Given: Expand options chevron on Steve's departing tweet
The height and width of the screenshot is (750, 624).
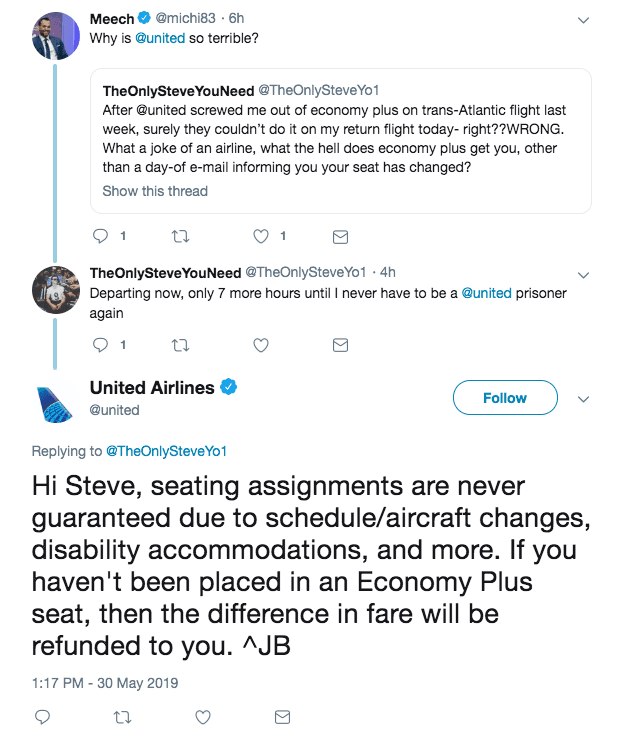Looking at the screenshot, I should click(x=584, y=273).
